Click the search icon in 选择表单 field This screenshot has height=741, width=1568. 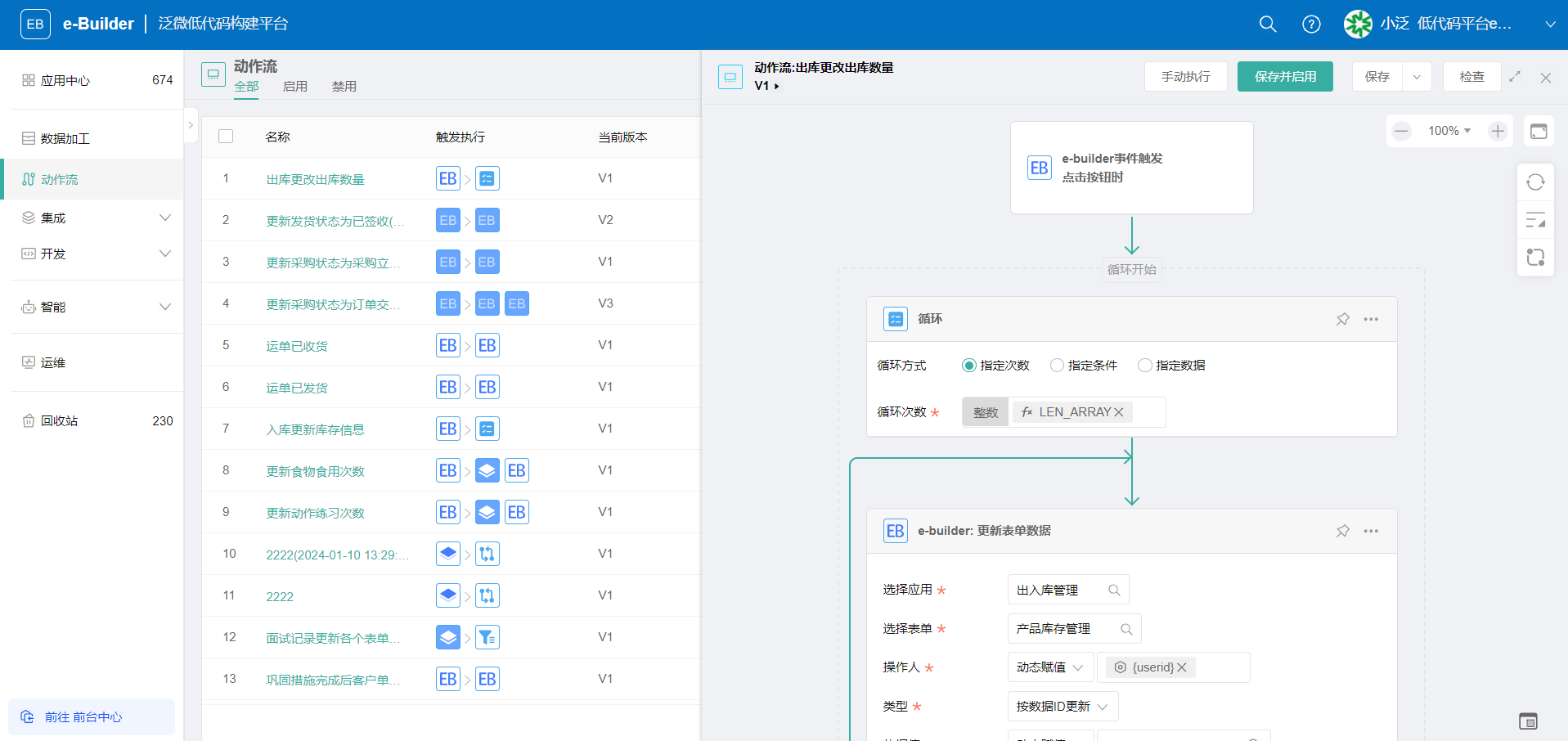(1126, 629)
